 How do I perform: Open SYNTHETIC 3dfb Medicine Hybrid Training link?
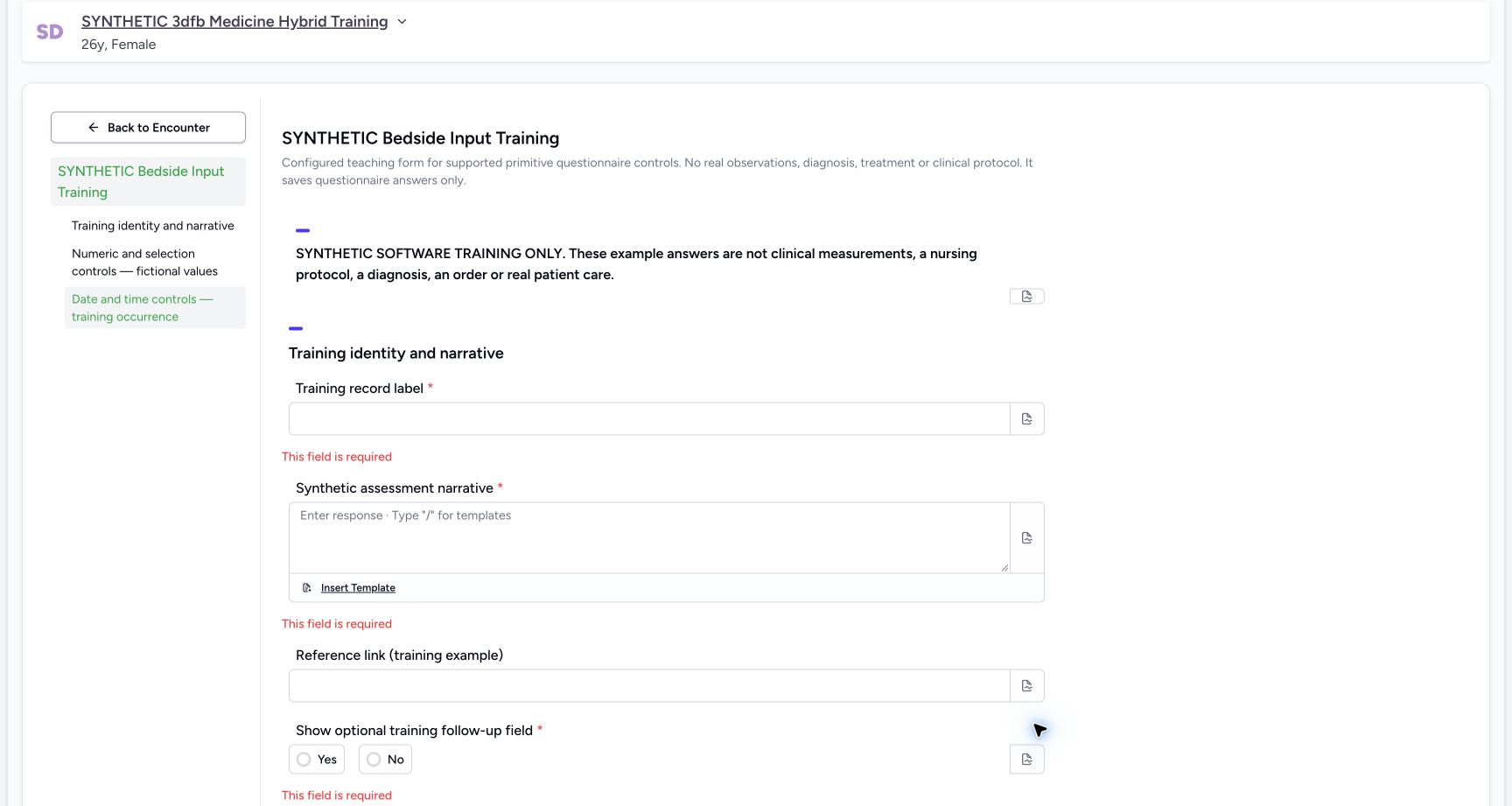tap(234, 21)
